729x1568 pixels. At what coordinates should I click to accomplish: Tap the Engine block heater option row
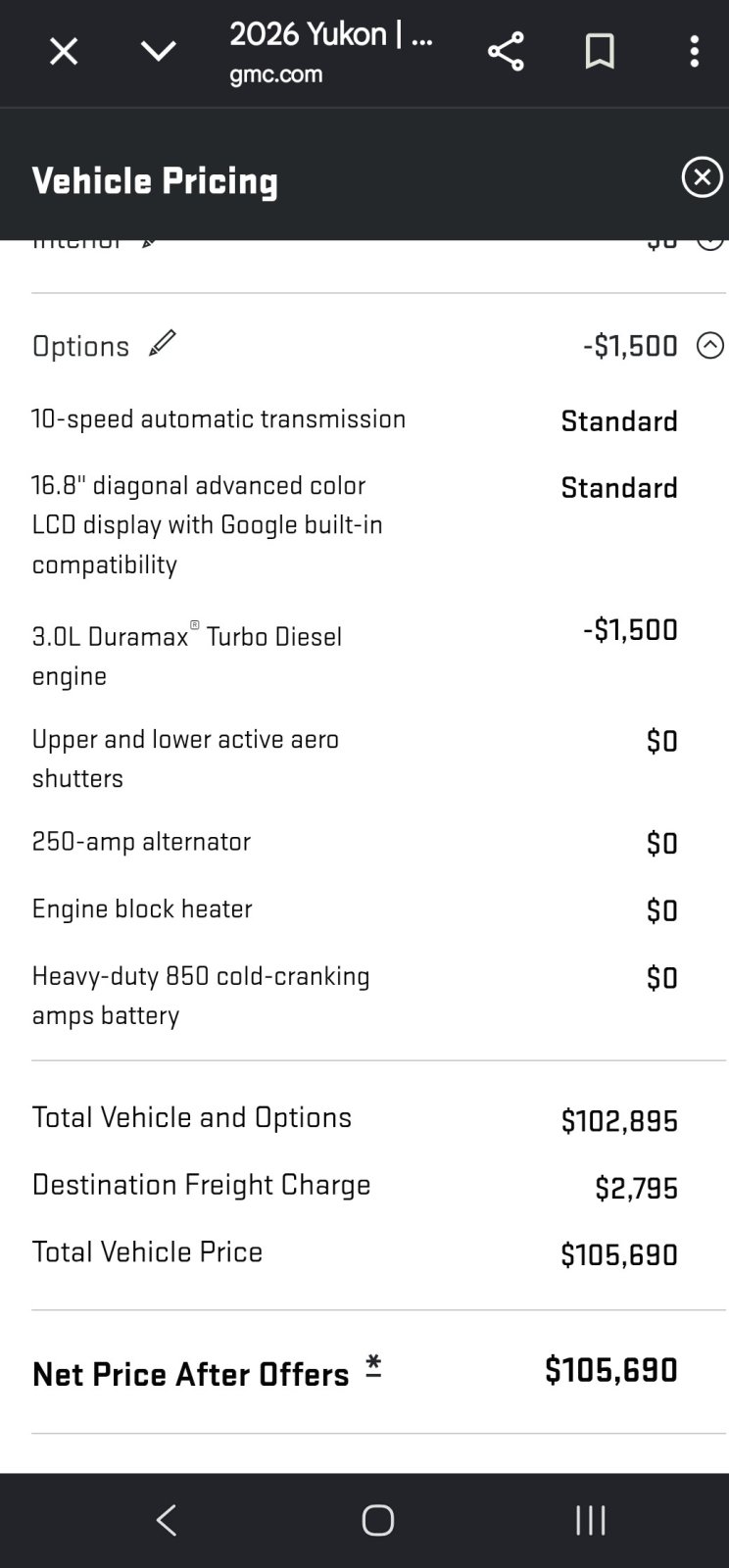tap(355, 909)
